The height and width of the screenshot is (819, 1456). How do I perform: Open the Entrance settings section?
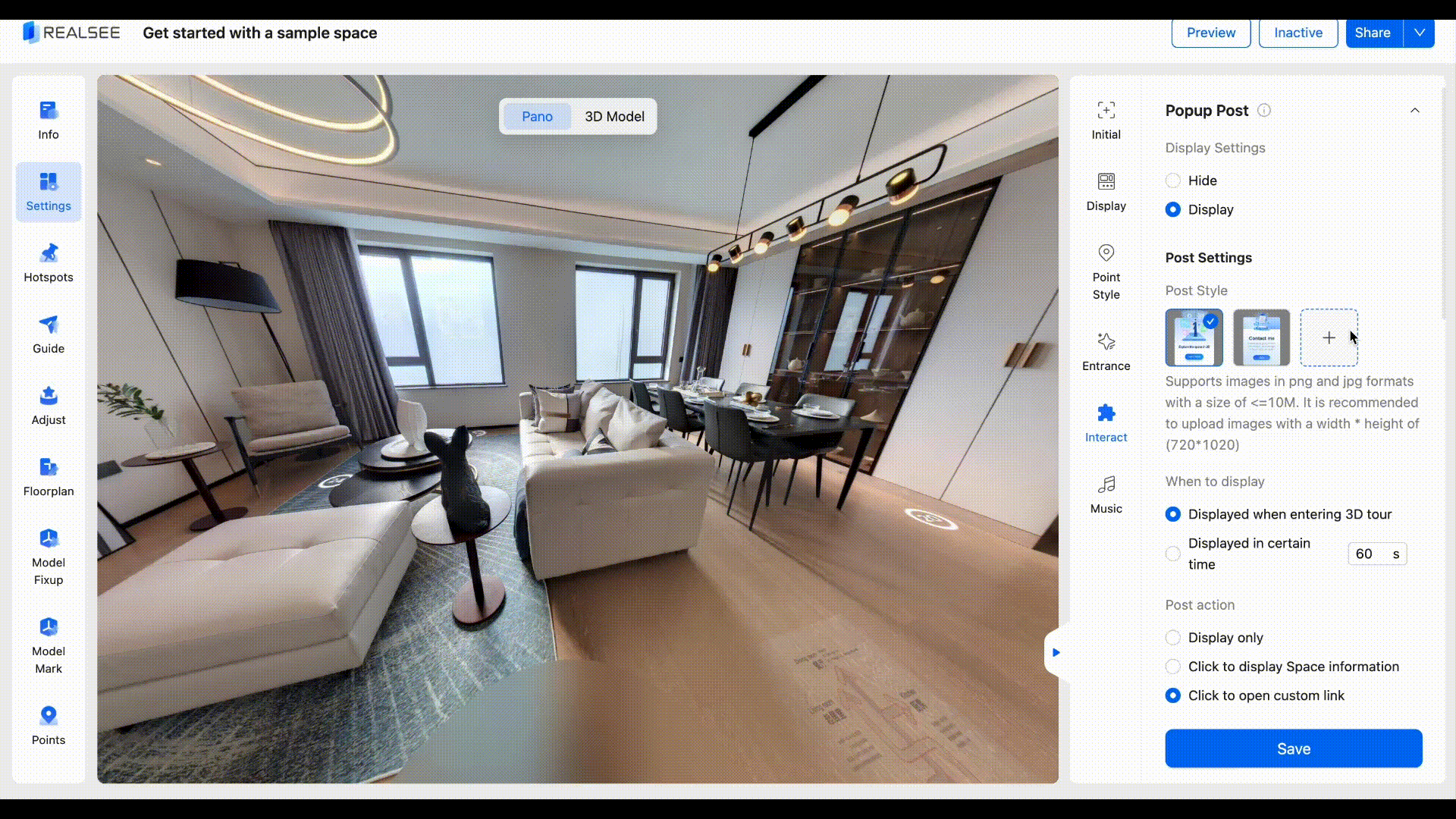(1106, 351)
